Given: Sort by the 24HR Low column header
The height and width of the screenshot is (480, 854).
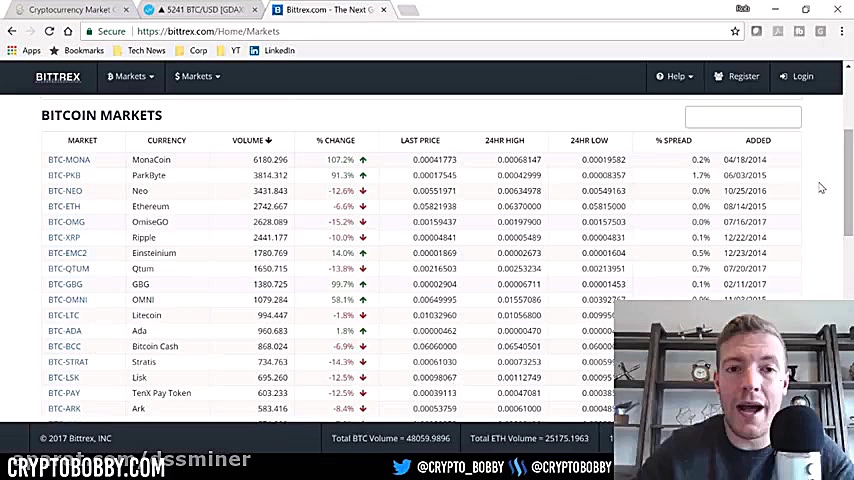Looking at the screenshot, I should point(589,141).
